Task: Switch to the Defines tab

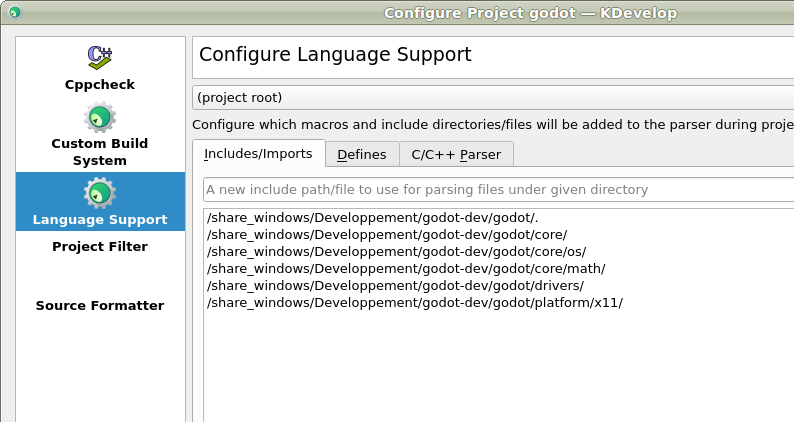Action: pyautogui.click(x=361, y=154)
